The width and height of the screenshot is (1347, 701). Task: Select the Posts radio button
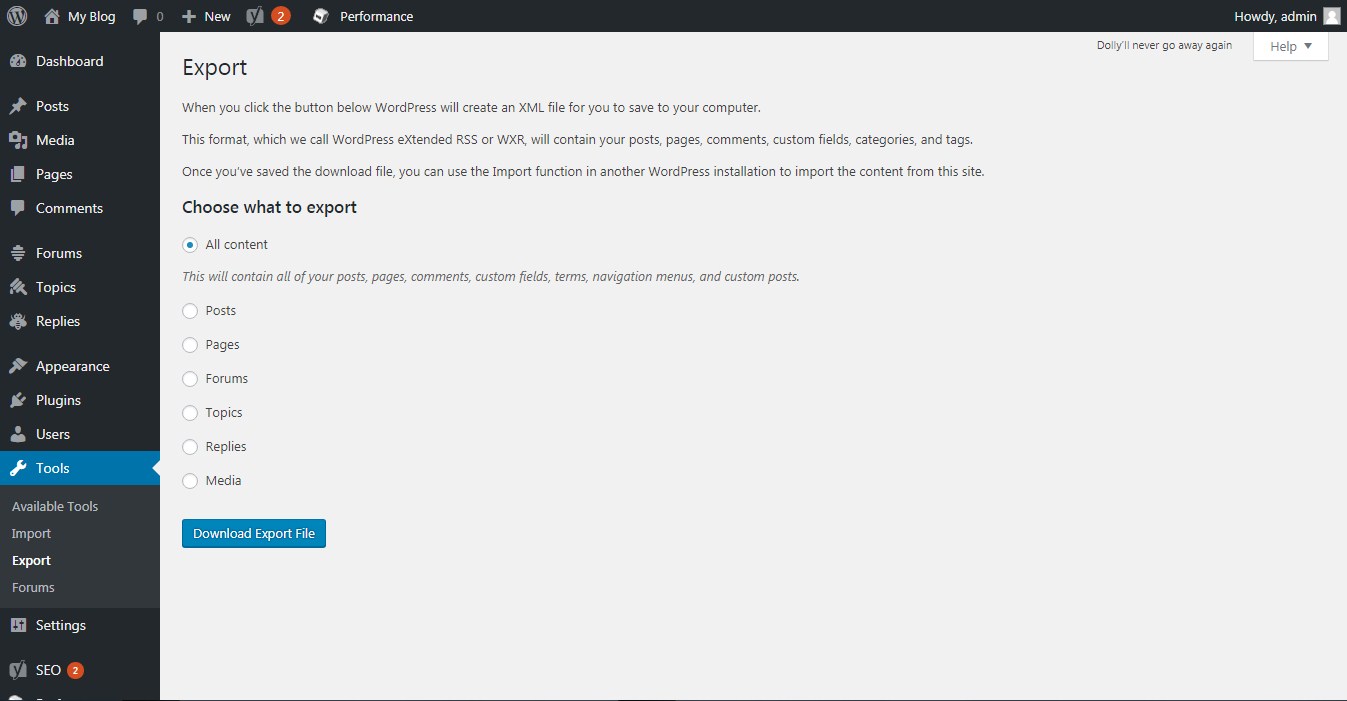click(x=190, y=311)
